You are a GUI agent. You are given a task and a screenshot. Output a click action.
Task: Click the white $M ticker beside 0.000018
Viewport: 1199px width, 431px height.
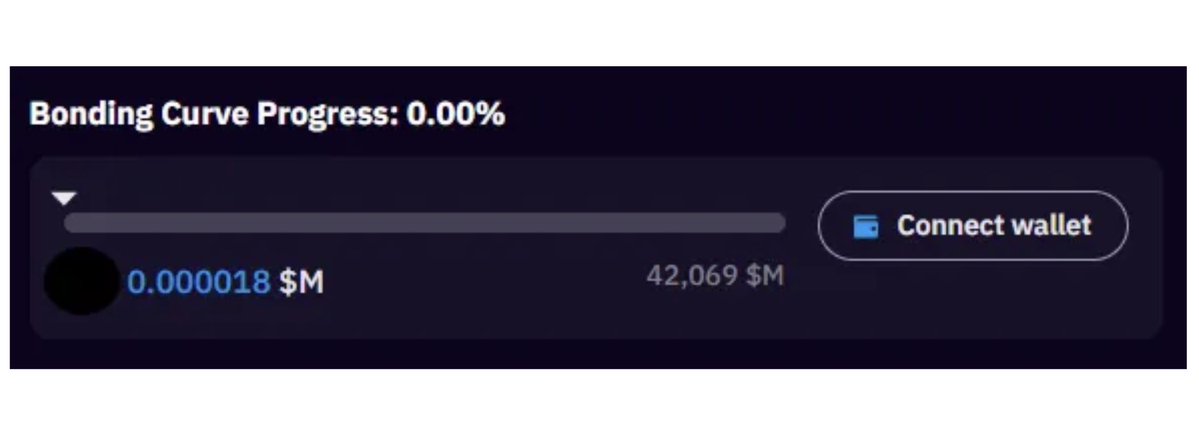[x=301, y=282]
